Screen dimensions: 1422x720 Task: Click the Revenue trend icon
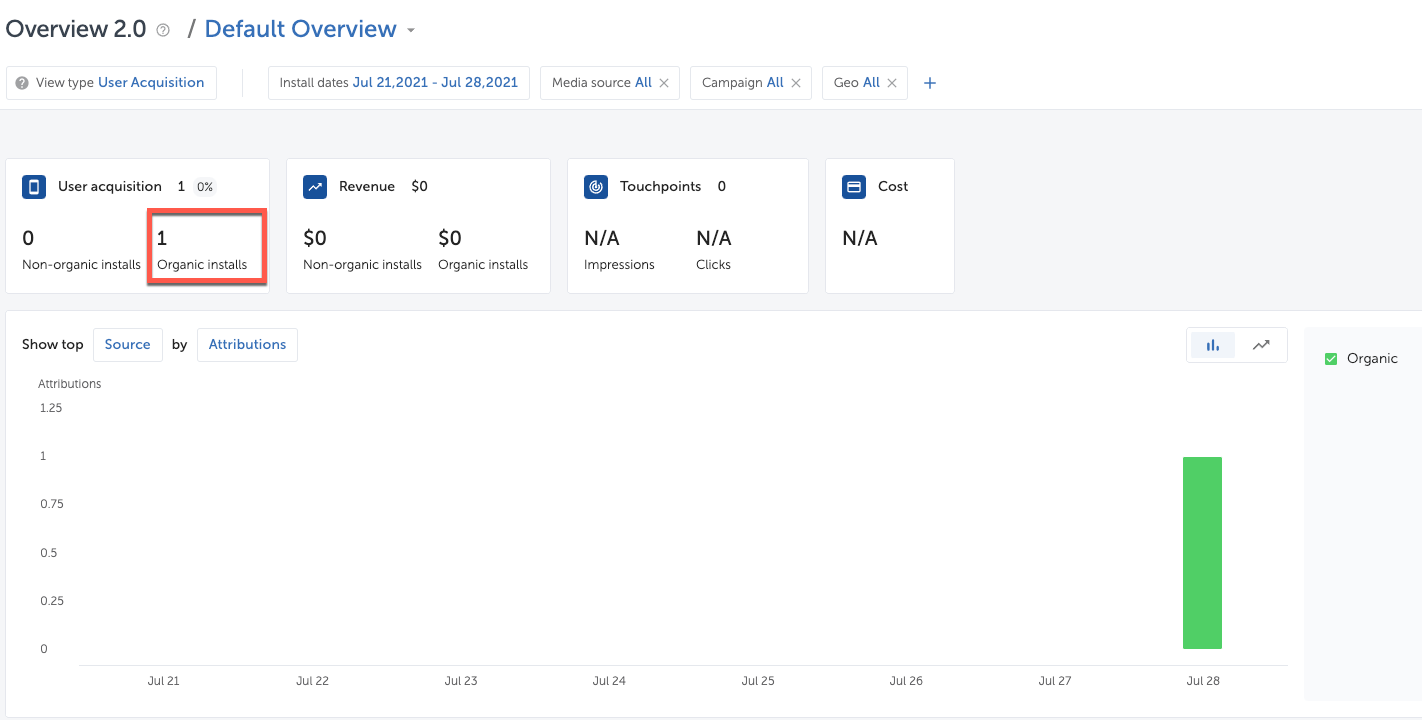[315, 187]
